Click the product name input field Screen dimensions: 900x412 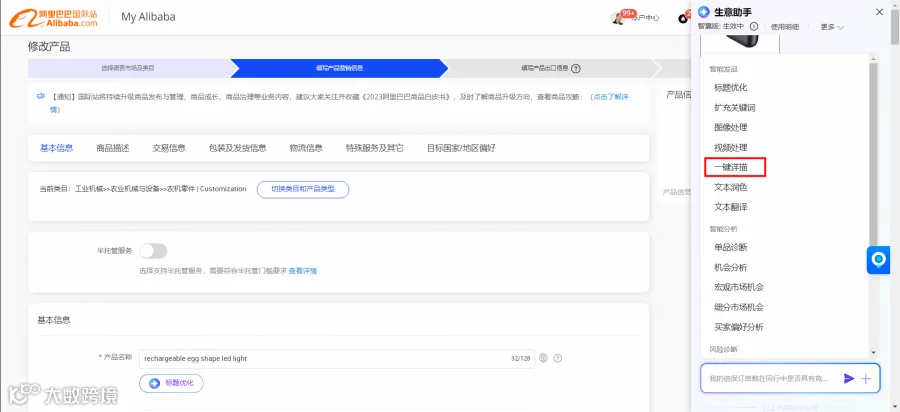tap(337, 359)
